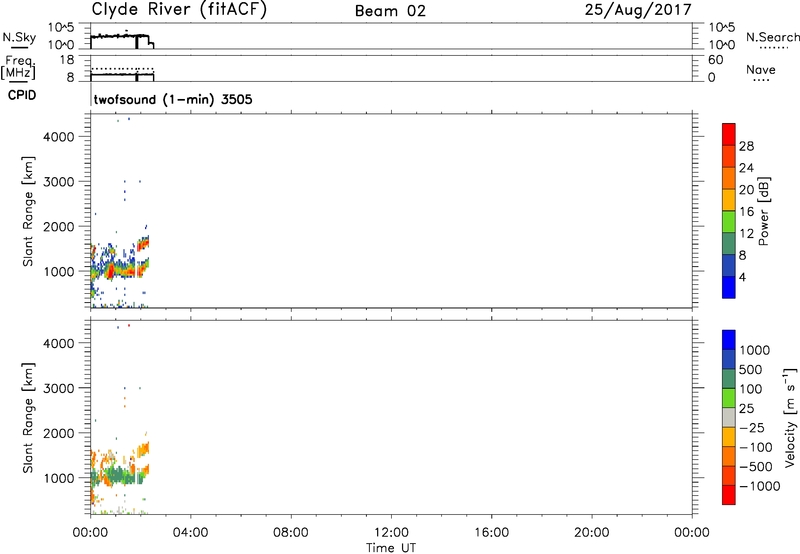Select the 'Beam 02' heading

point(390,11)
